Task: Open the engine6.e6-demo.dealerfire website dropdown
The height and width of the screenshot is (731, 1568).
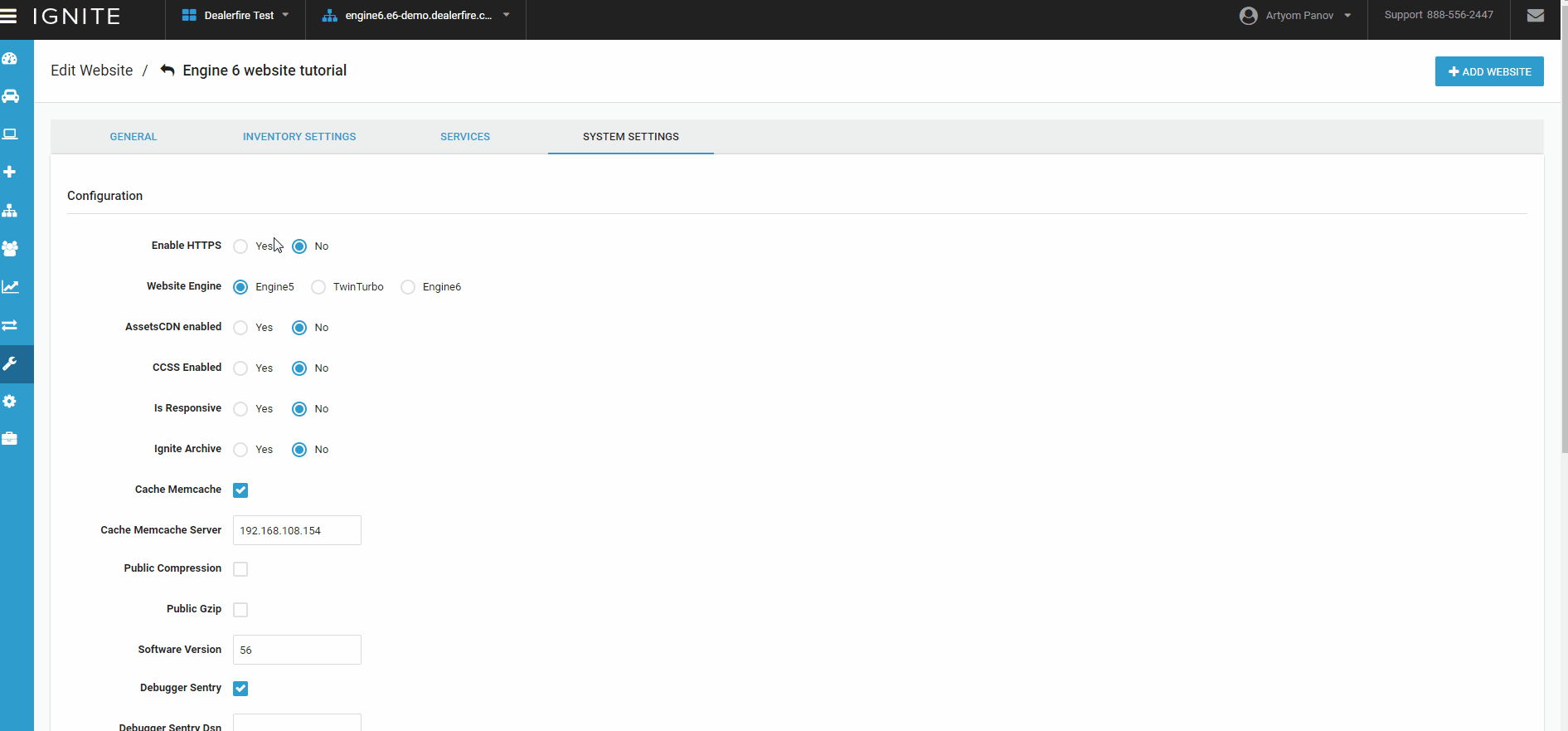Action: (x=416, y=16)
